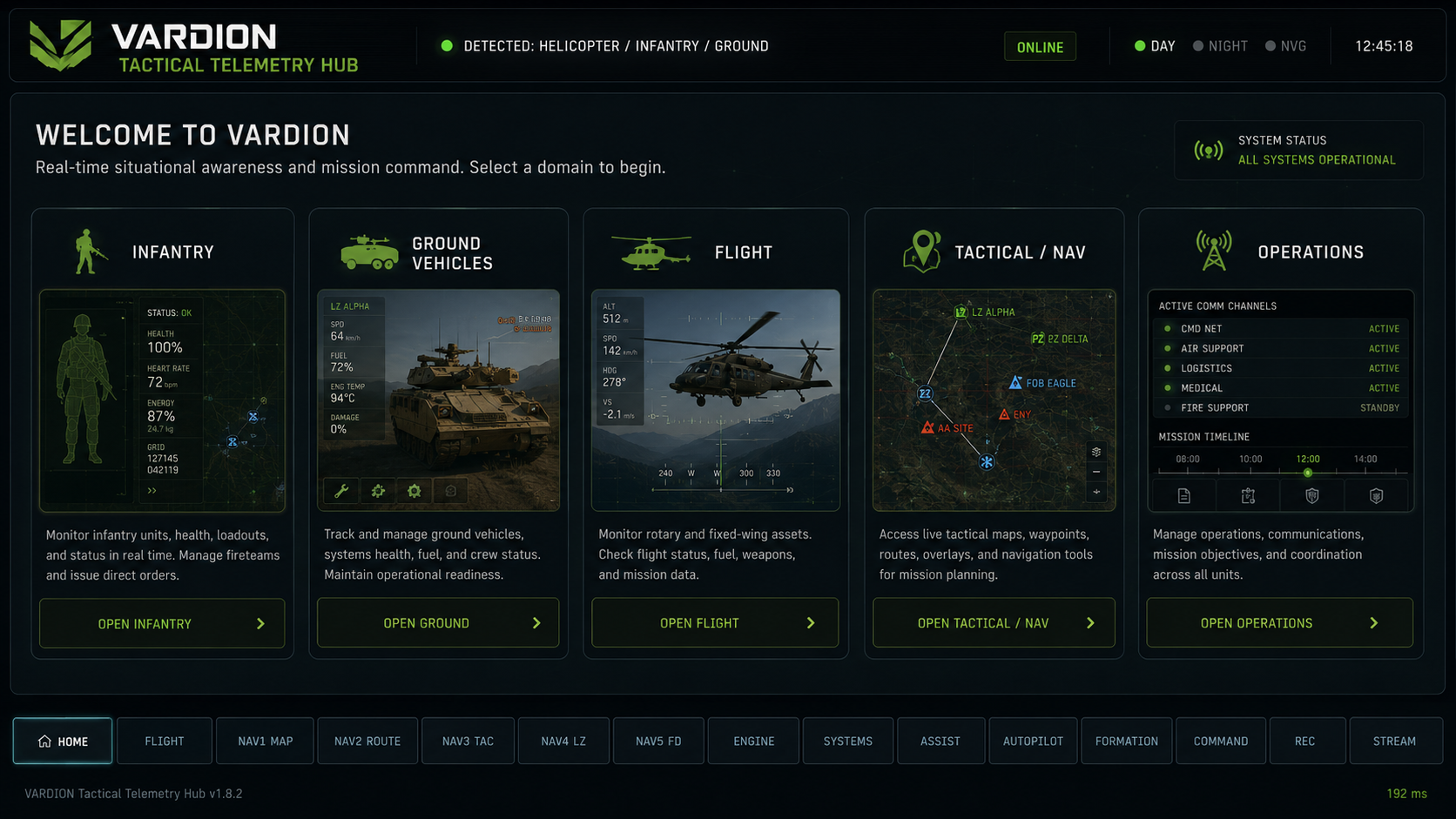Click the OPEN OPERATIONS button

[1279, 622]
